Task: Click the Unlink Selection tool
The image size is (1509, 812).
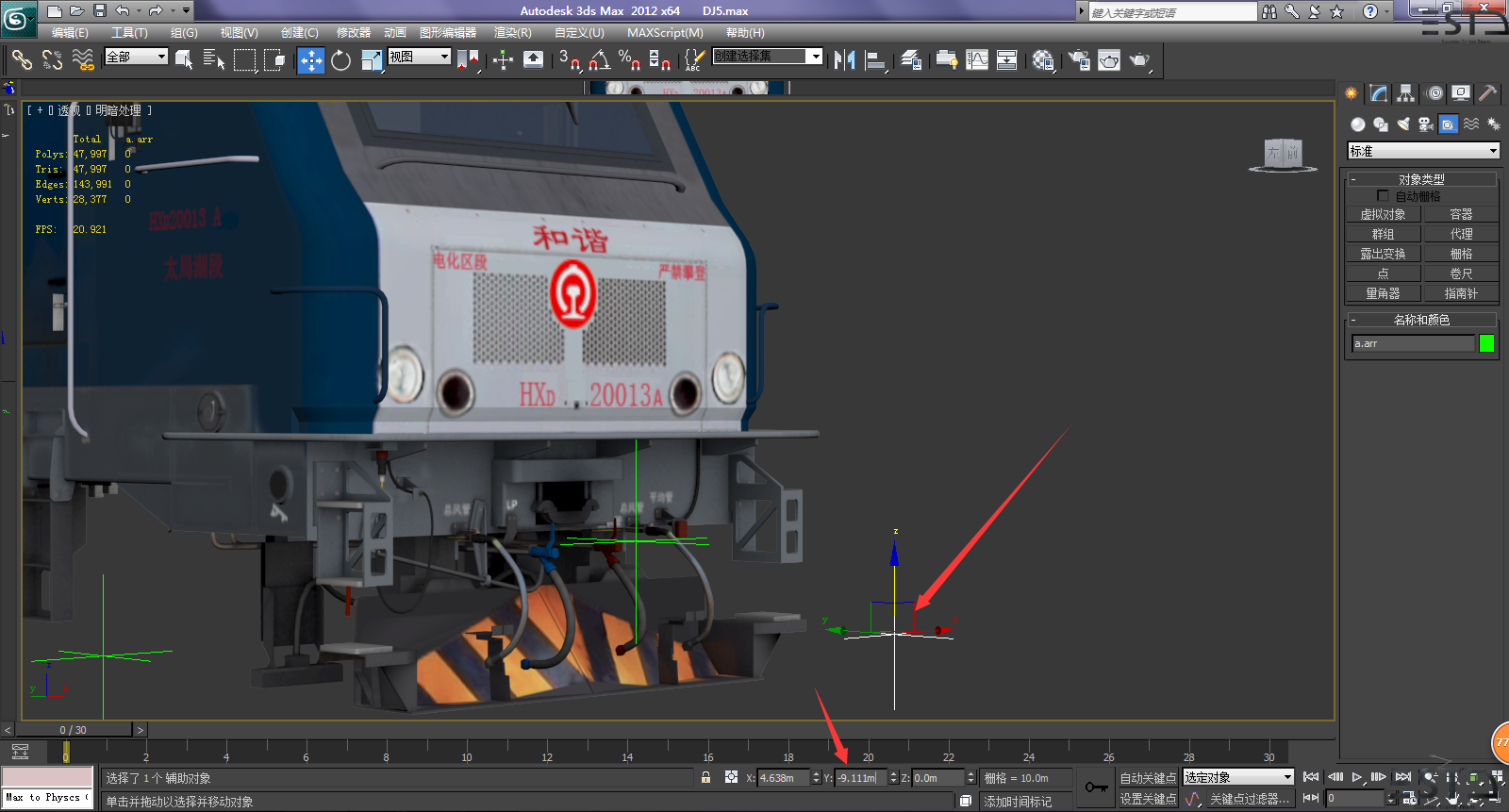Action: (x=52, y=60)
